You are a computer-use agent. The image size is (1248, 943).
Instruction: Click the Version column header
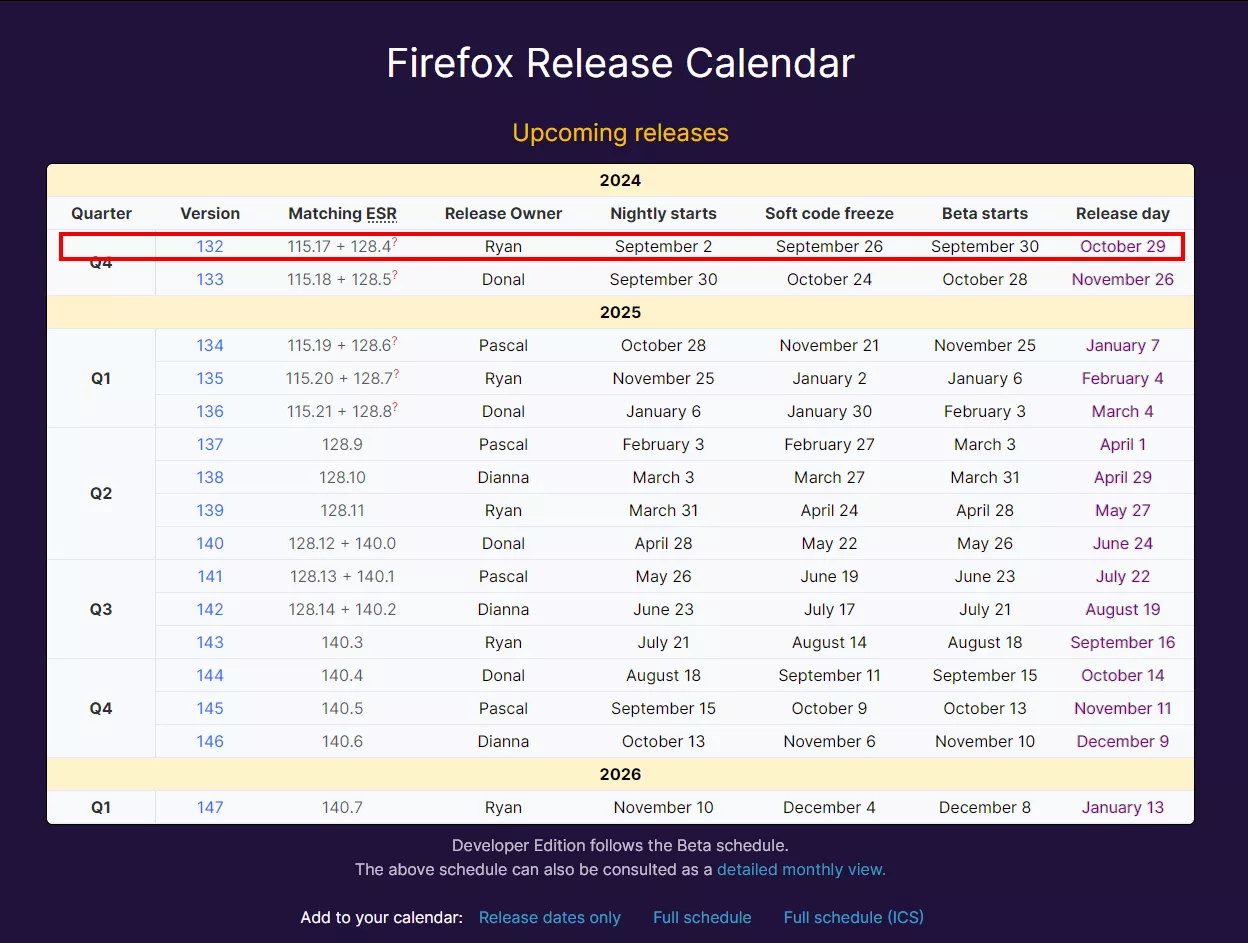[210, 213]
